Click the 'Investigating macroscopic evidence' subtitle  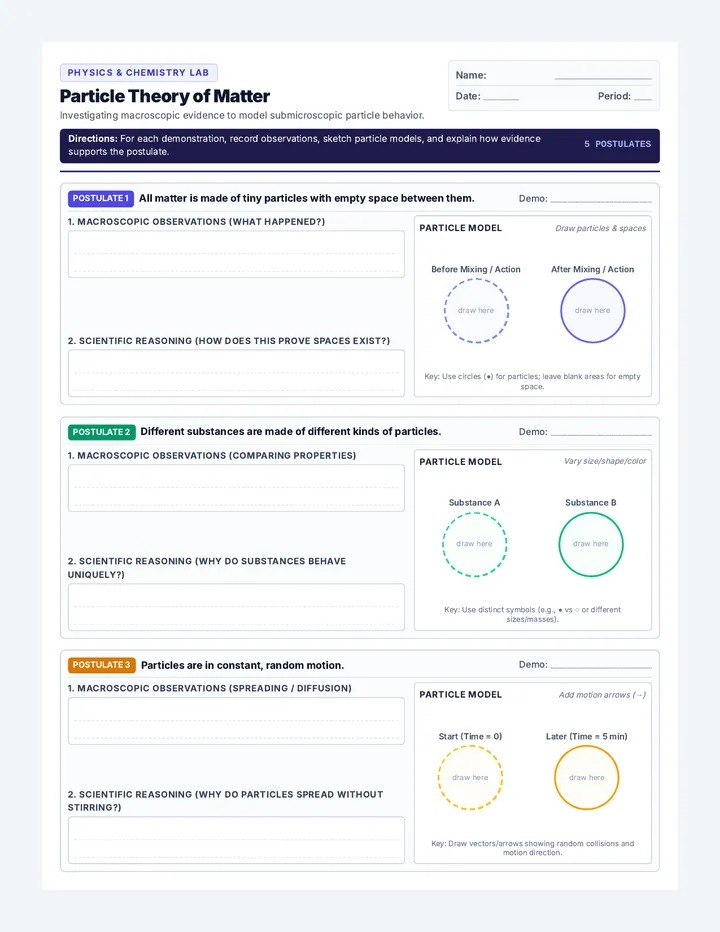[242, 115]
